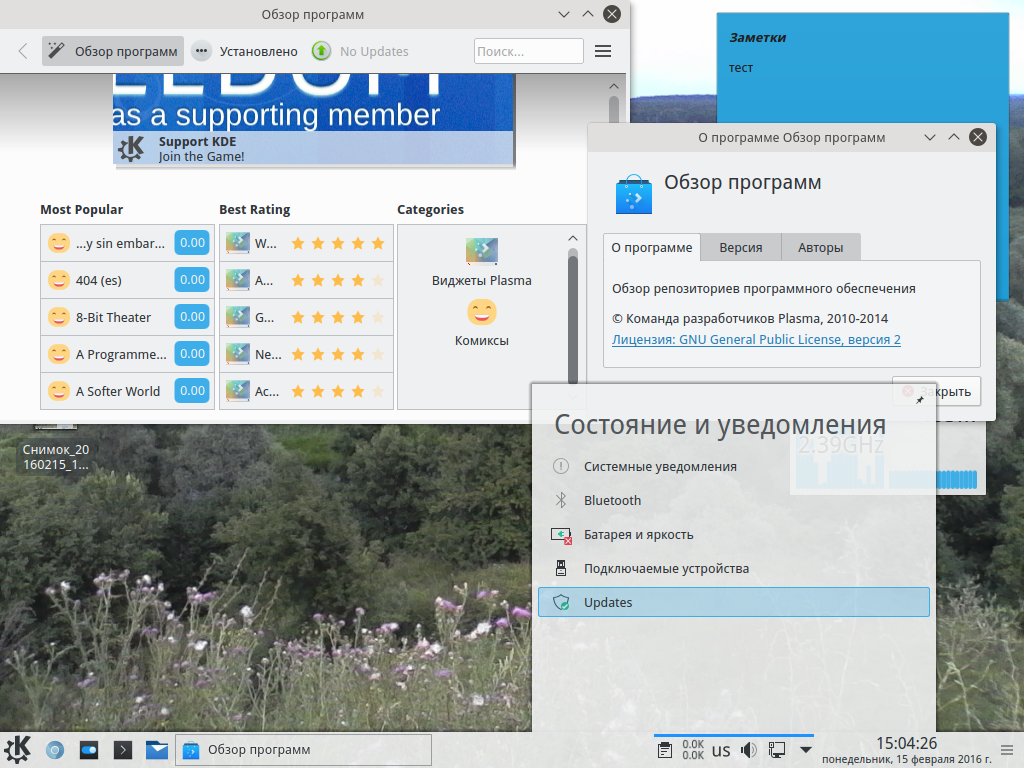1024x768 pixels.
Task: Minimize the Обзор программ main window
Action: click(x=564, y=14)
